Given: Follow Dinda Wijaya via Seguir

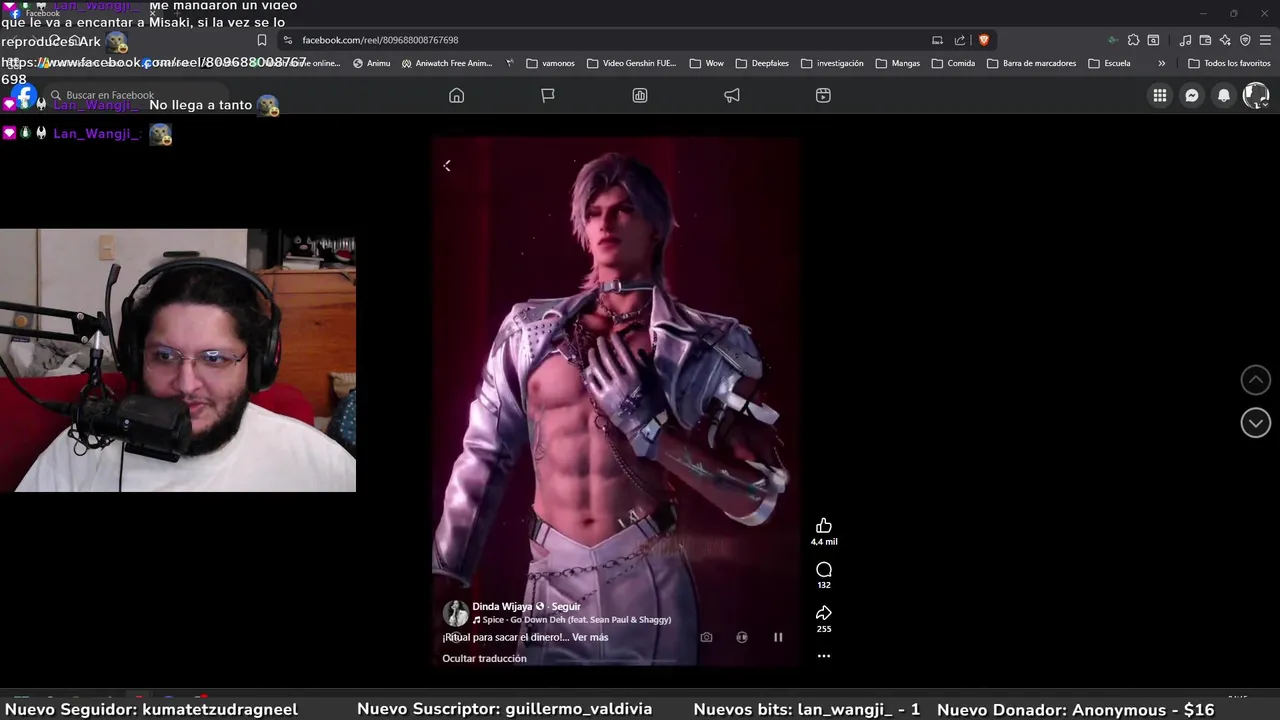Looking at the screenshot, I should click(566, 607).
